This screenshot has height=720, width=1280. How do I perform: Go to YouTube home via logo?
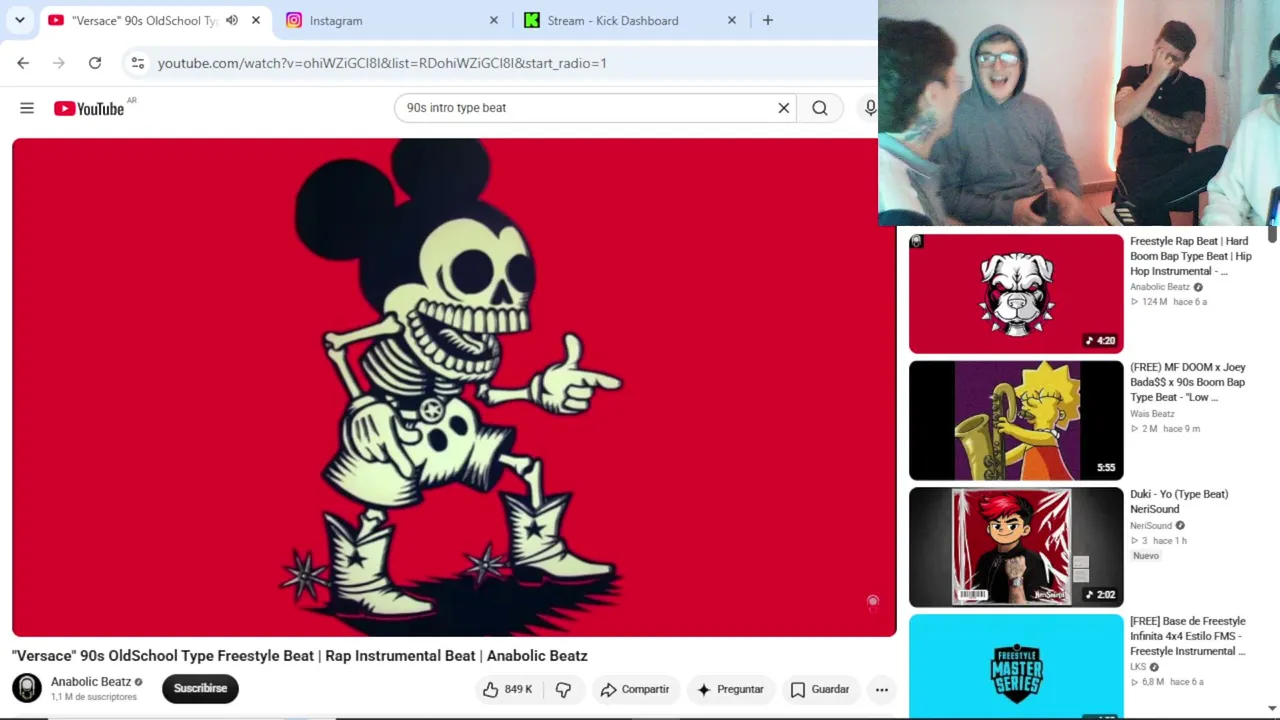point(89,108)
